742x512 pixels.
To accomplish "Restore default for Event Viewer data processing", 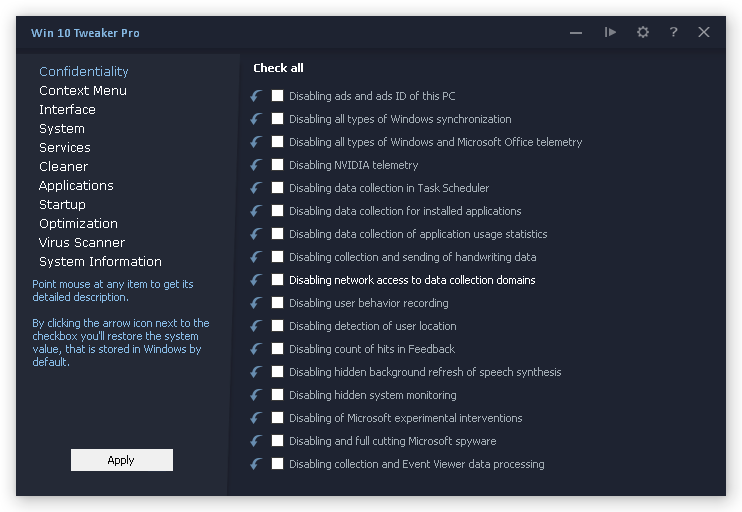I will pos(257,464).
